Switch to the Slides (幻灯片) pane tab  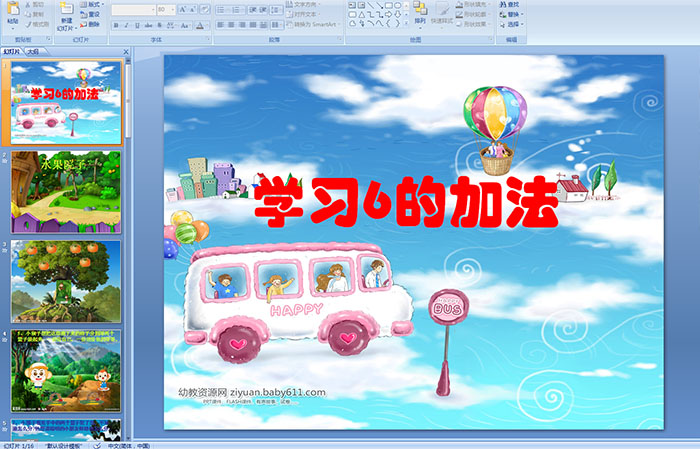pos(12,52)
